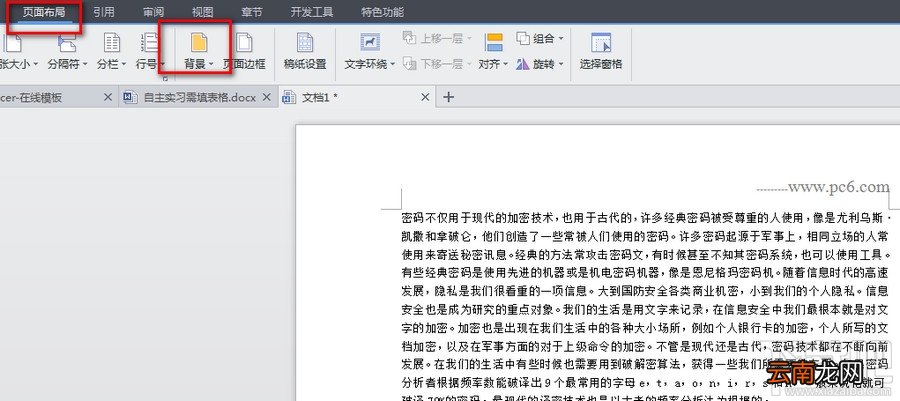Viewport: 900px width, 401px height.
Task: Click the 文字环绕 text wrap icon
Action: click(x=370, y=42)
